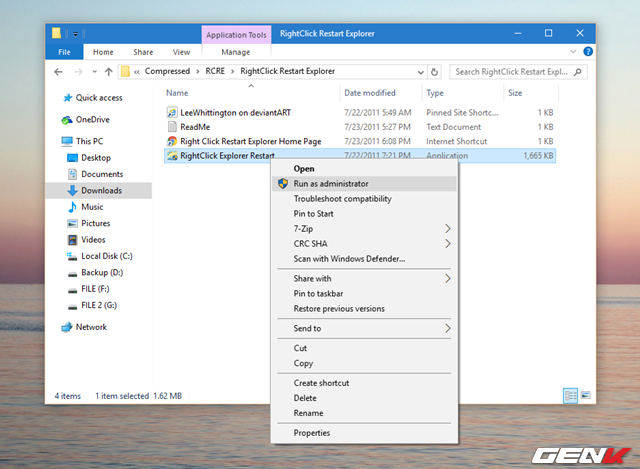Select the Desktop folder icon
This screenshot has width=640, height=469.
coord(72,158)
